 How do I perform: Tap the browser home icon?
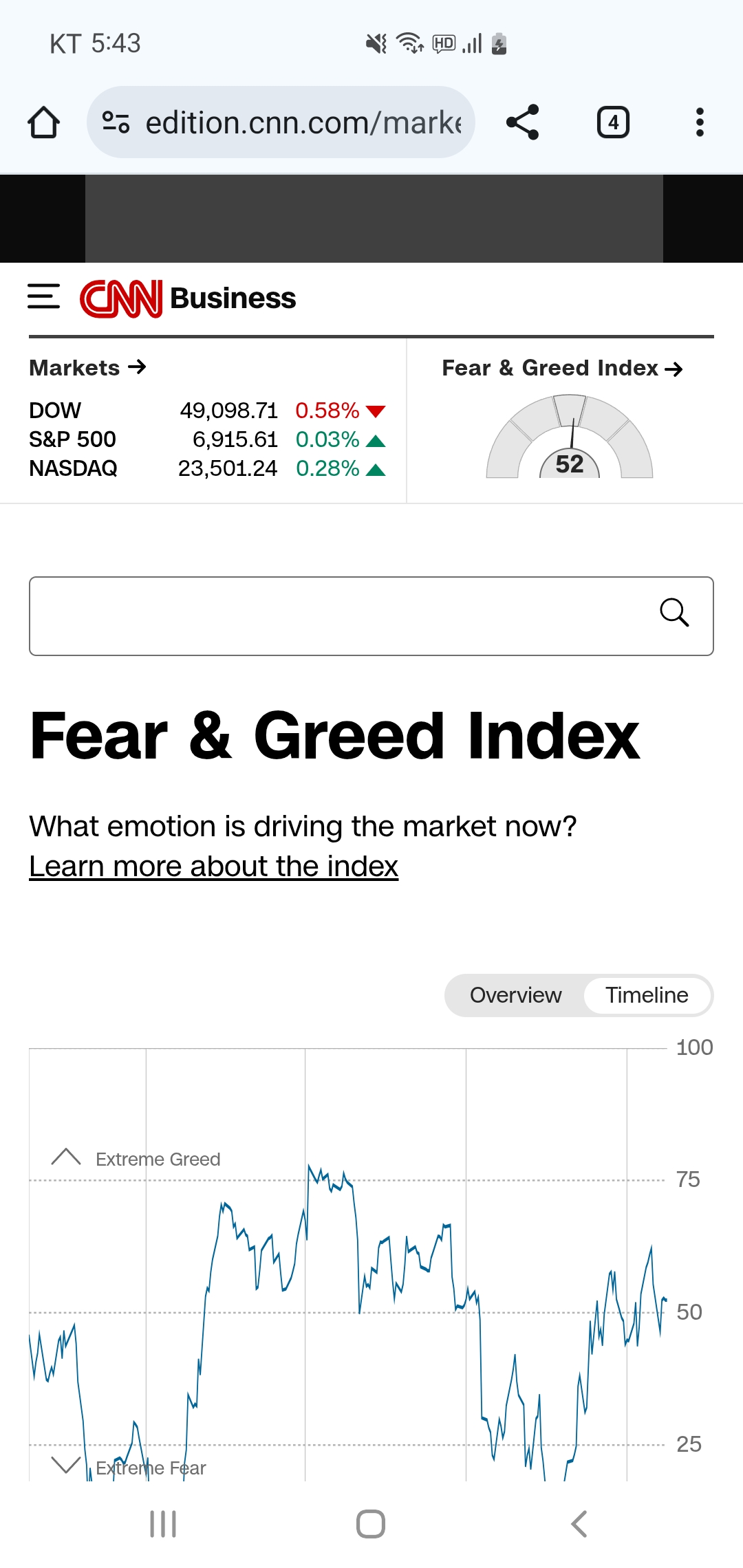click(43, 122)
